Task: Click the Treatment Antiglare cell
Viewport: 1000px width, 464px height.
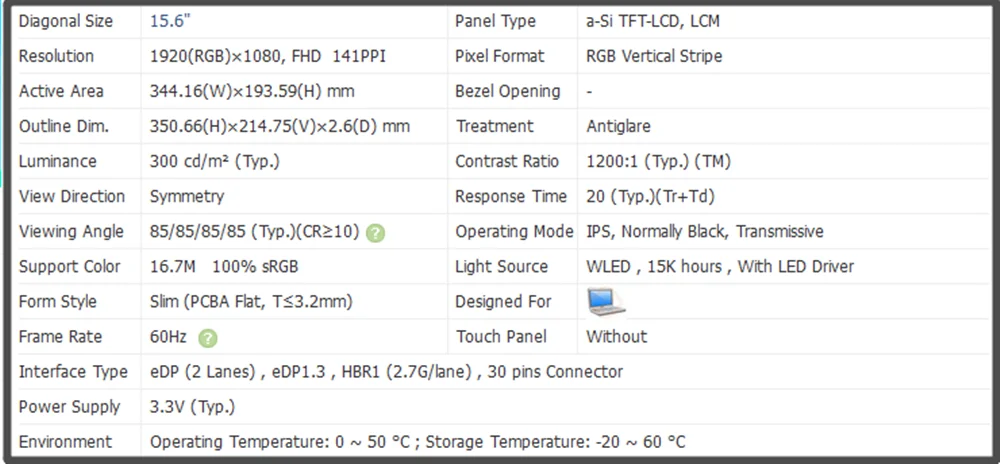Action: click(619, 126)
